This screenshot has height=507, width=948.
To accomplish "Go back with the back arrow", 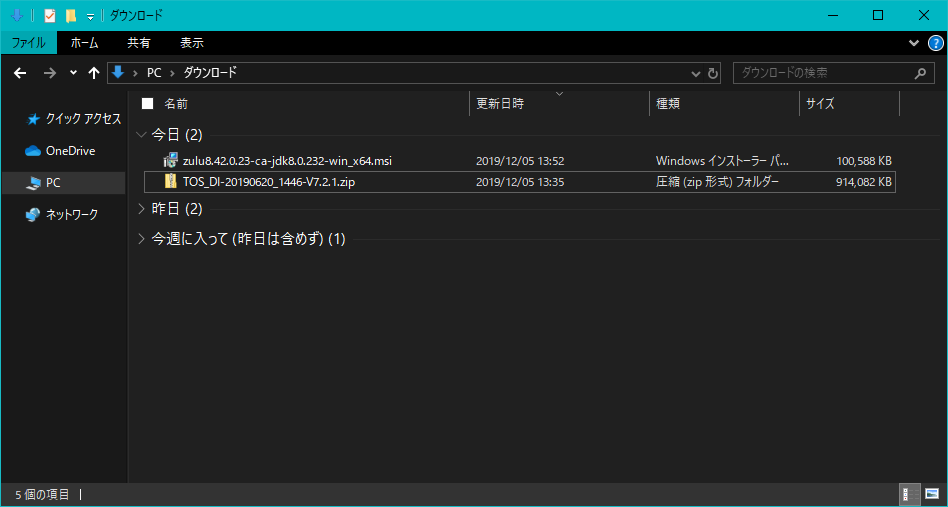I will 21,73.
